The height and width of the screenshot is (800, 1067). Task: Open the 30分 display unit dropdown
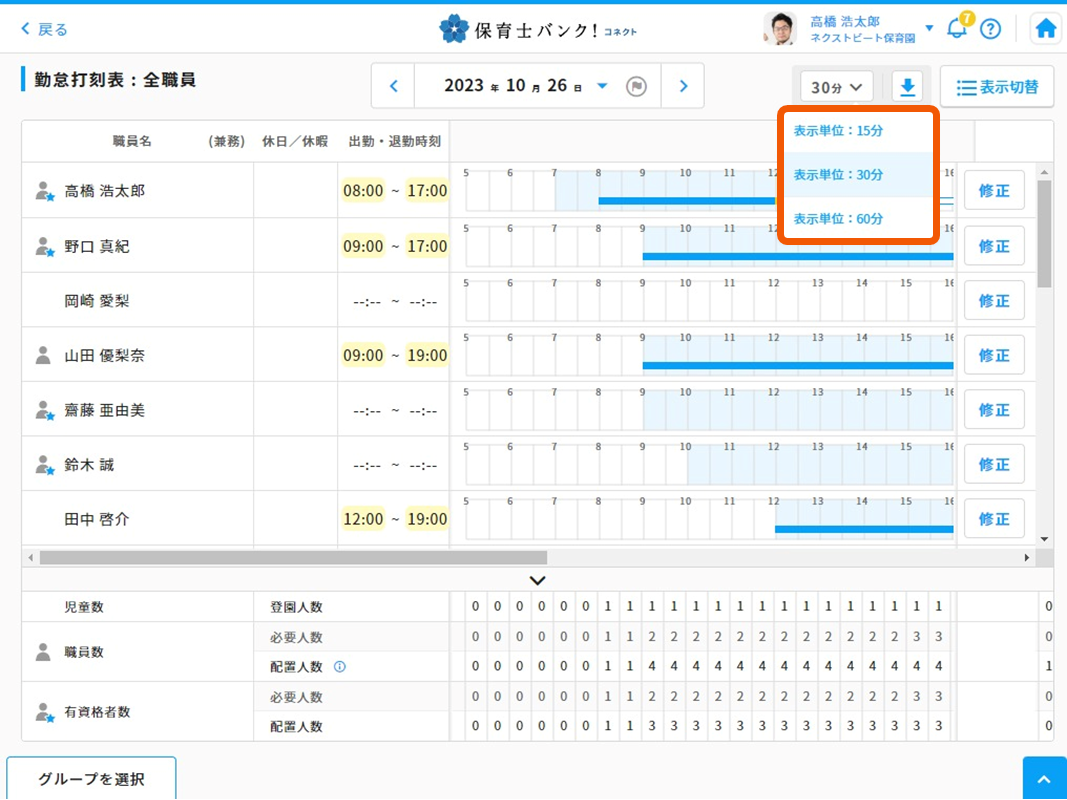[x=836, y=87]
